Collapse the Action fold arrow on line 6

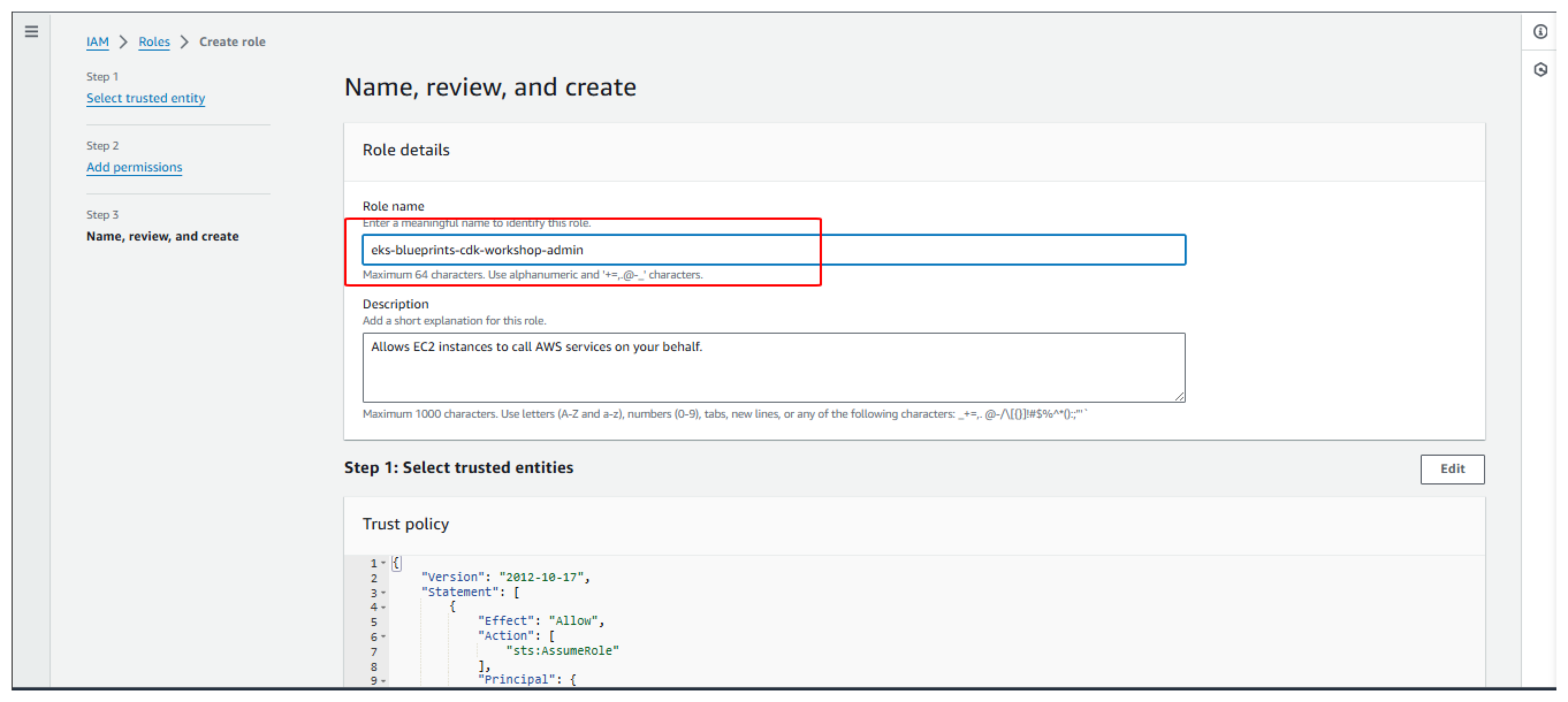383,637
